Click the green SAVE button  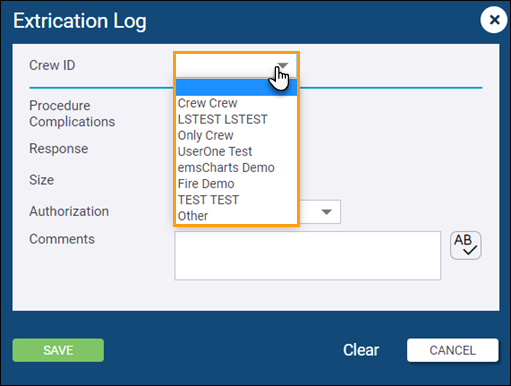58,350
